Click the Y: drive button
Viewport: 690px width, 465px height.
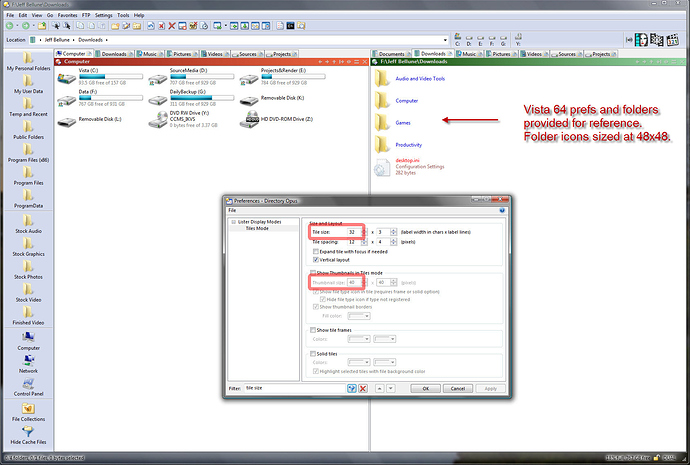point(518,40)
